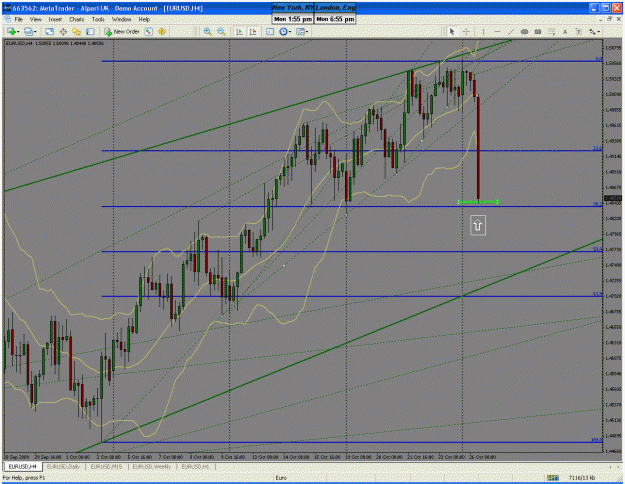
Task: Select the Text tool marked A
Action: pyautogui.click(x=565, y=31)
